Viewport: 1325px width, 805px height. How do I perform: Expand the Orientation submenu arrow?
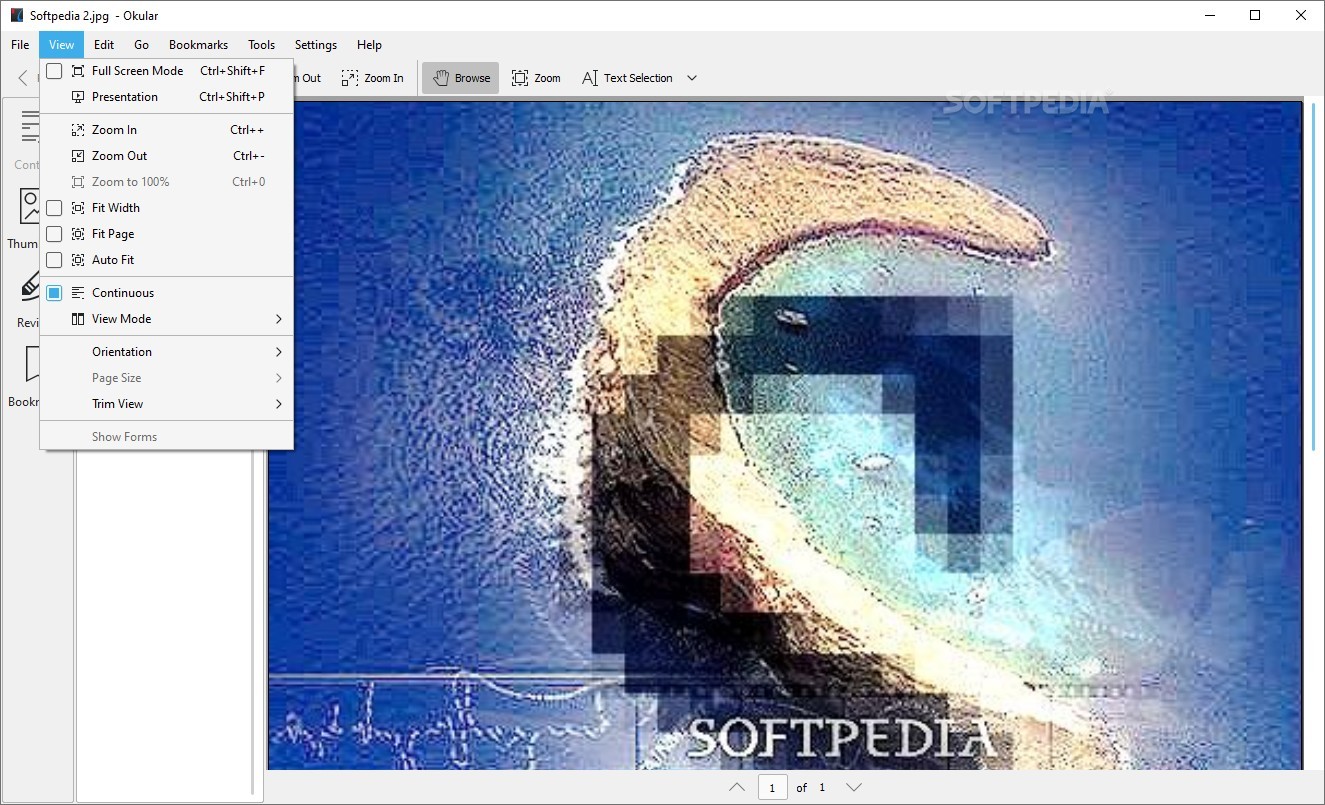tap(279, 352)
